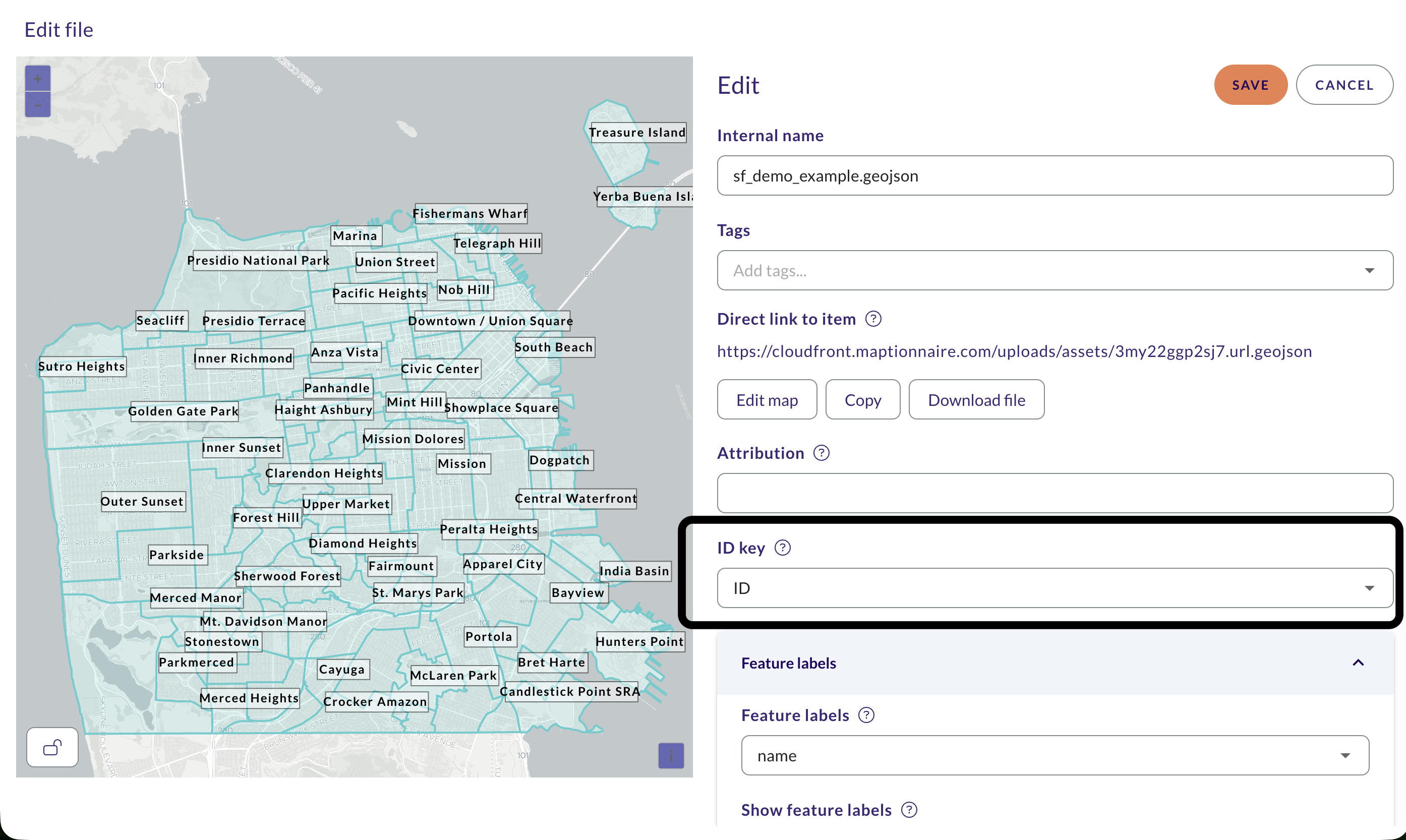Click the Dogpatch map label
1406x840 pixels.
click(560, 461)
